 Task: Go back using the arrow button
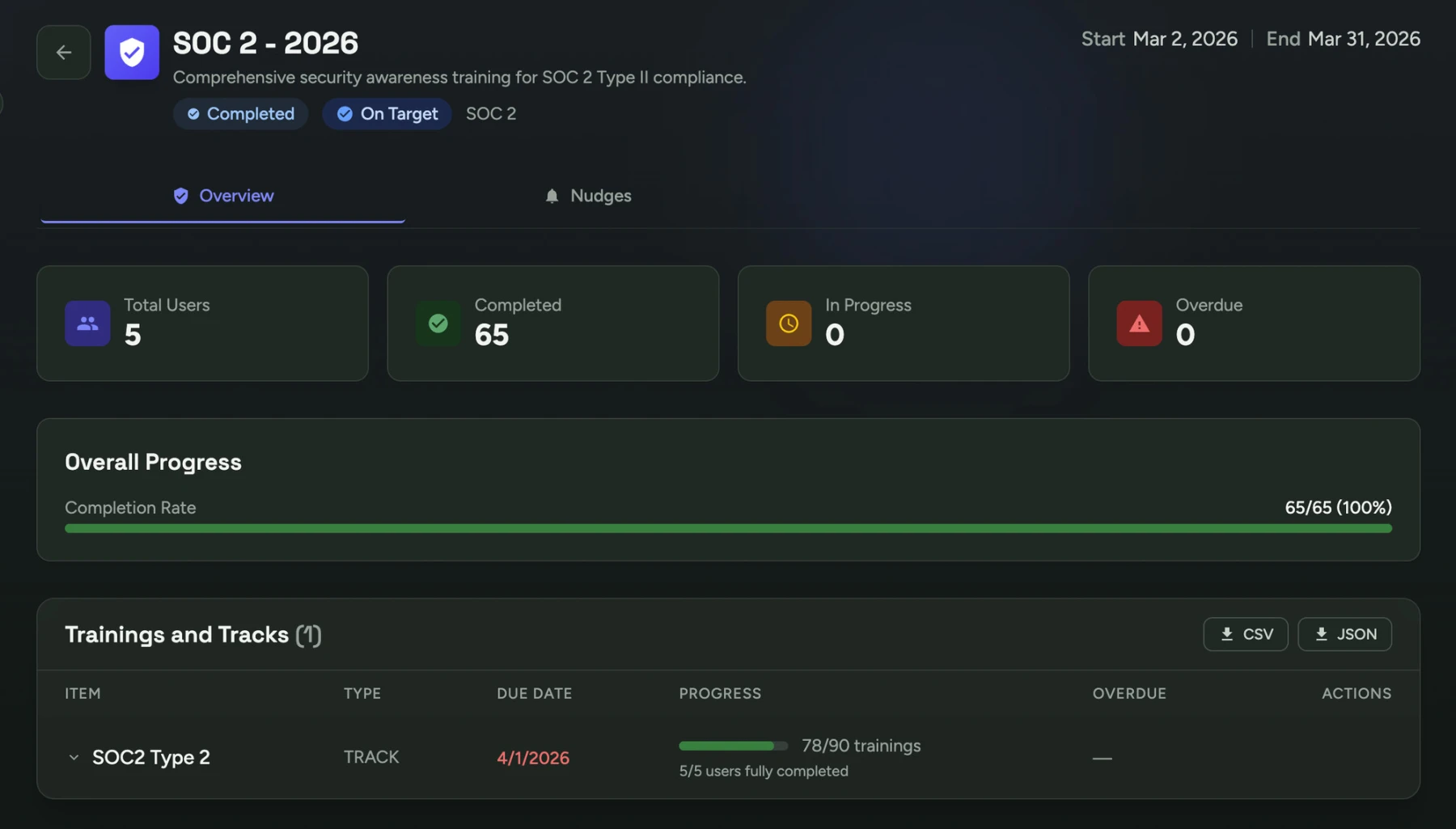(64, 53)
